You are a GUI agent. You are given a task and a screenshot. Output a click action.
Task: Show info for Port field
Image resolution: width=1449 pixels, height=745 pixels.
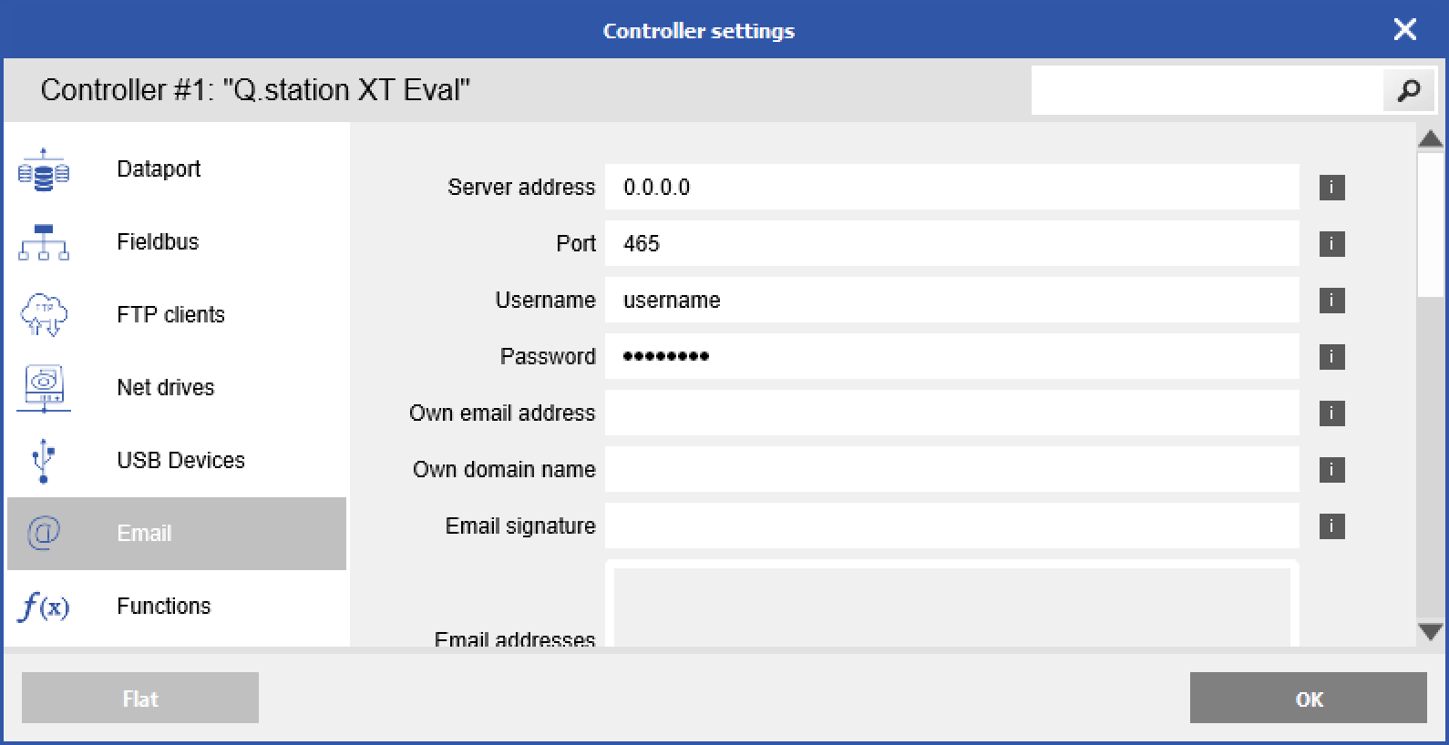tap(1331, 243)
